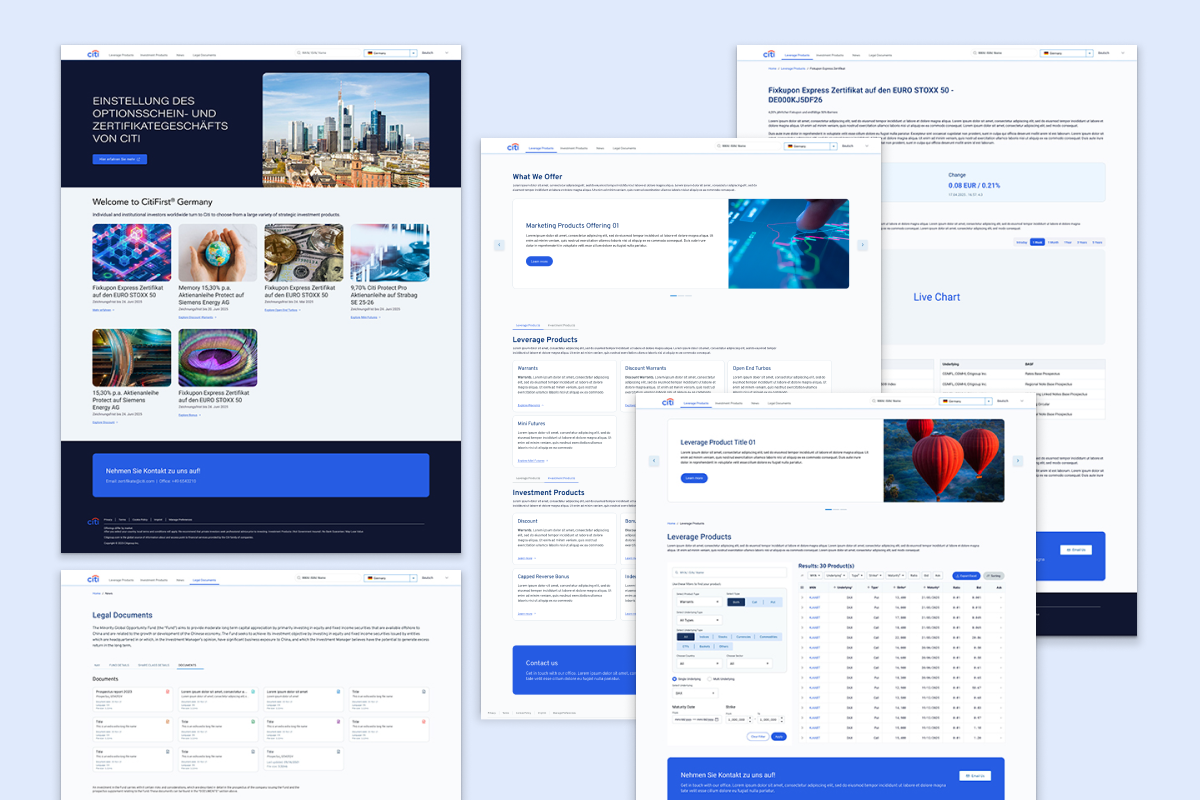
Task: Open red file icon on Prospectus report 2023 card
Action: [167, 692]
